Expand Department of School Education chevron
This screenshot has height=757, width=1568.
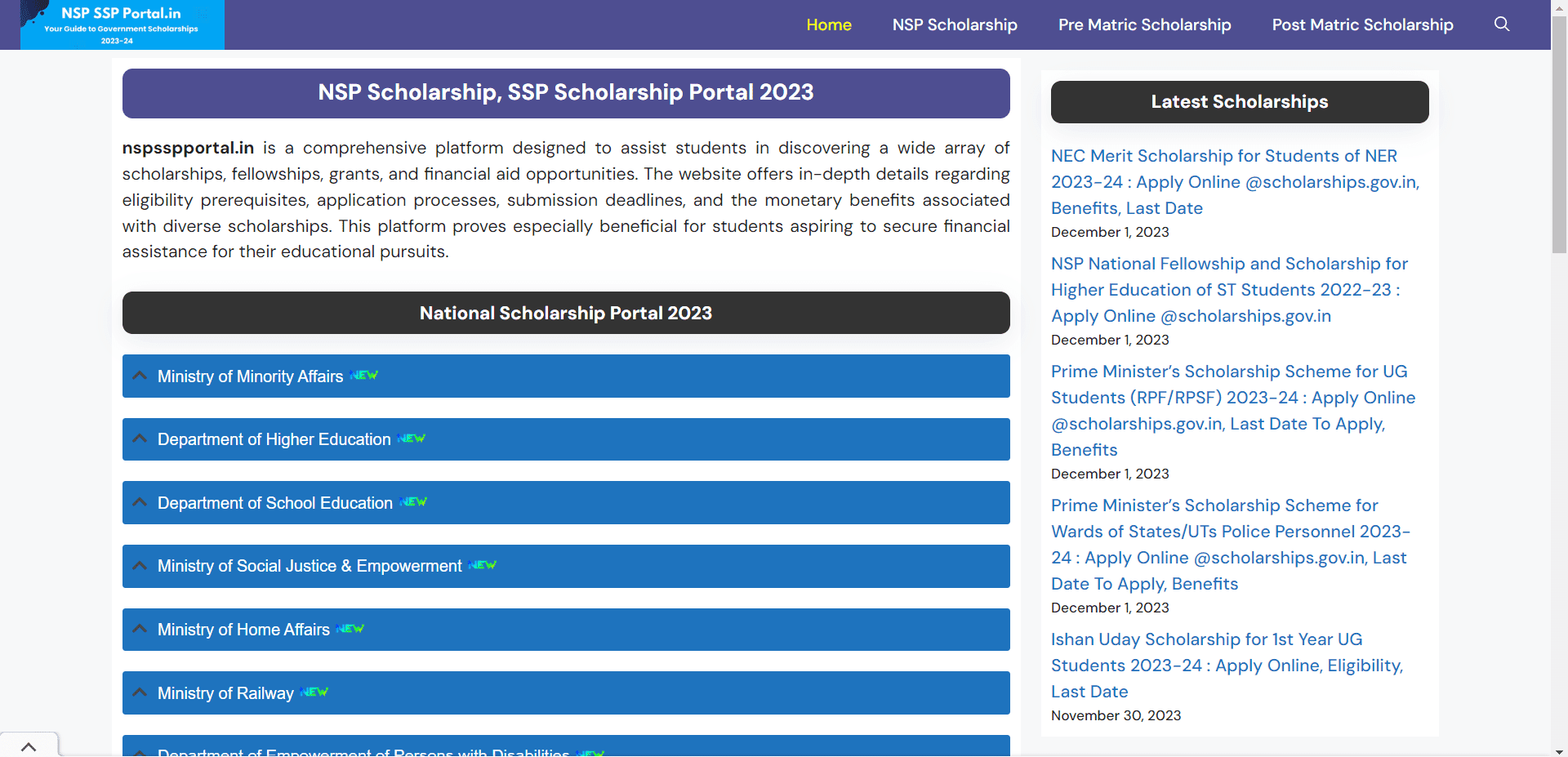(x=140, y=502)
